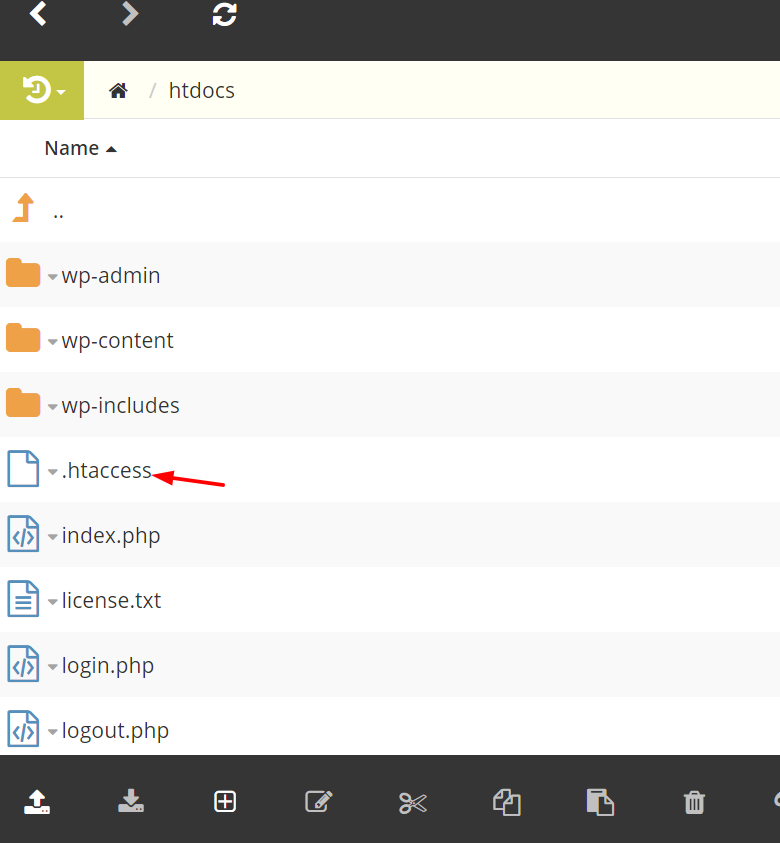Open the history dropdown button
The height and width of the screenshot is (843, 780).
click(x=42, y=90)
